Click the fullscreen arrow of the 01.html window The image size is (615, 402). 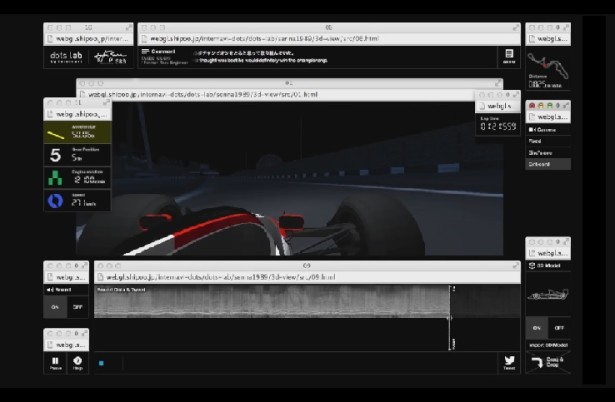tap(498, 83)
